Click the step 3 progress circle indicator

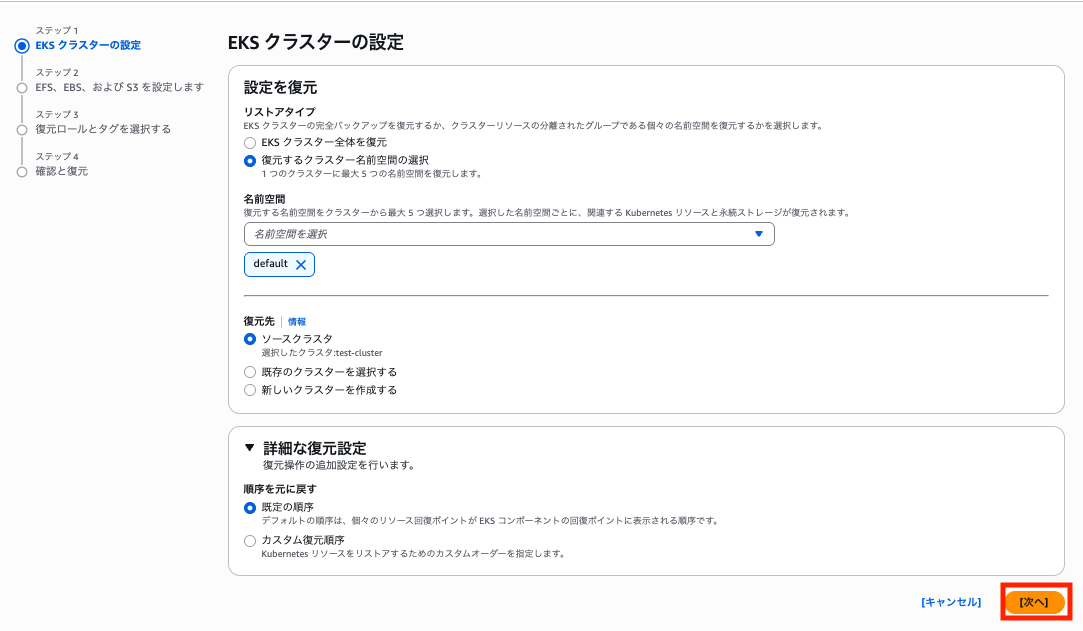coord(24,129)
